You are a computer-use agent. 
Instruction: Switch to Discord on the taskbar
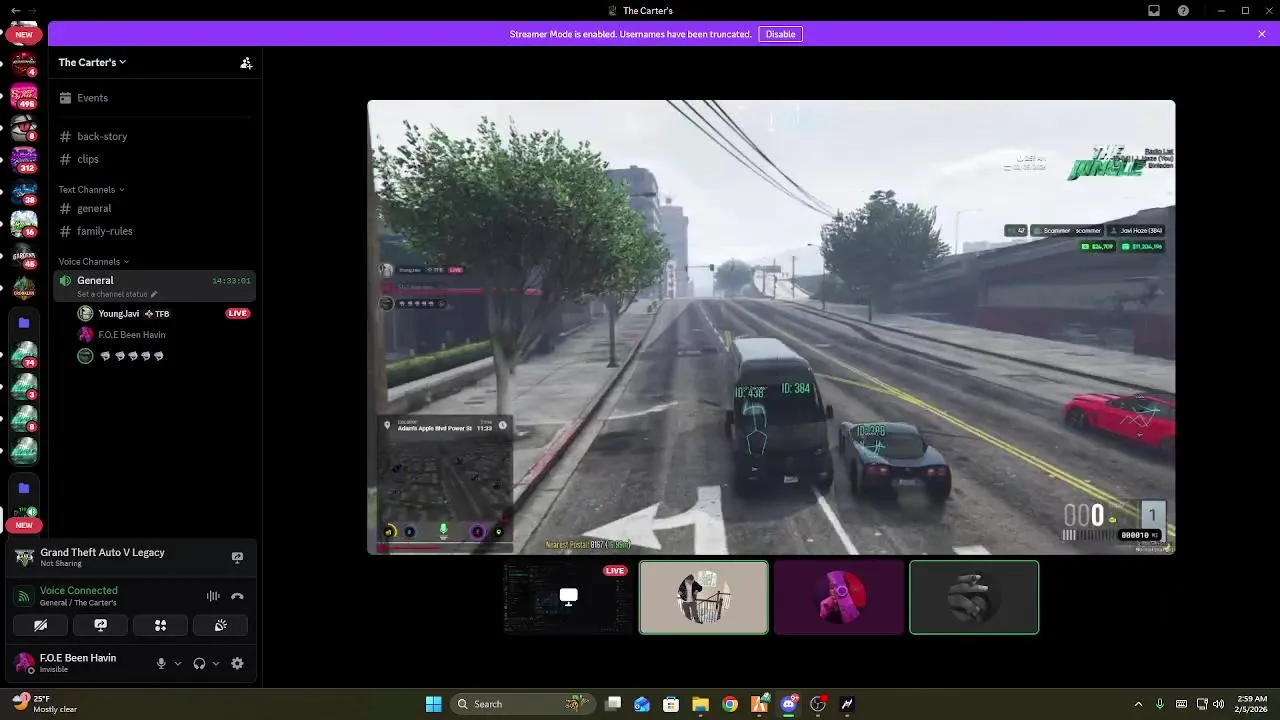pos(789,704)
